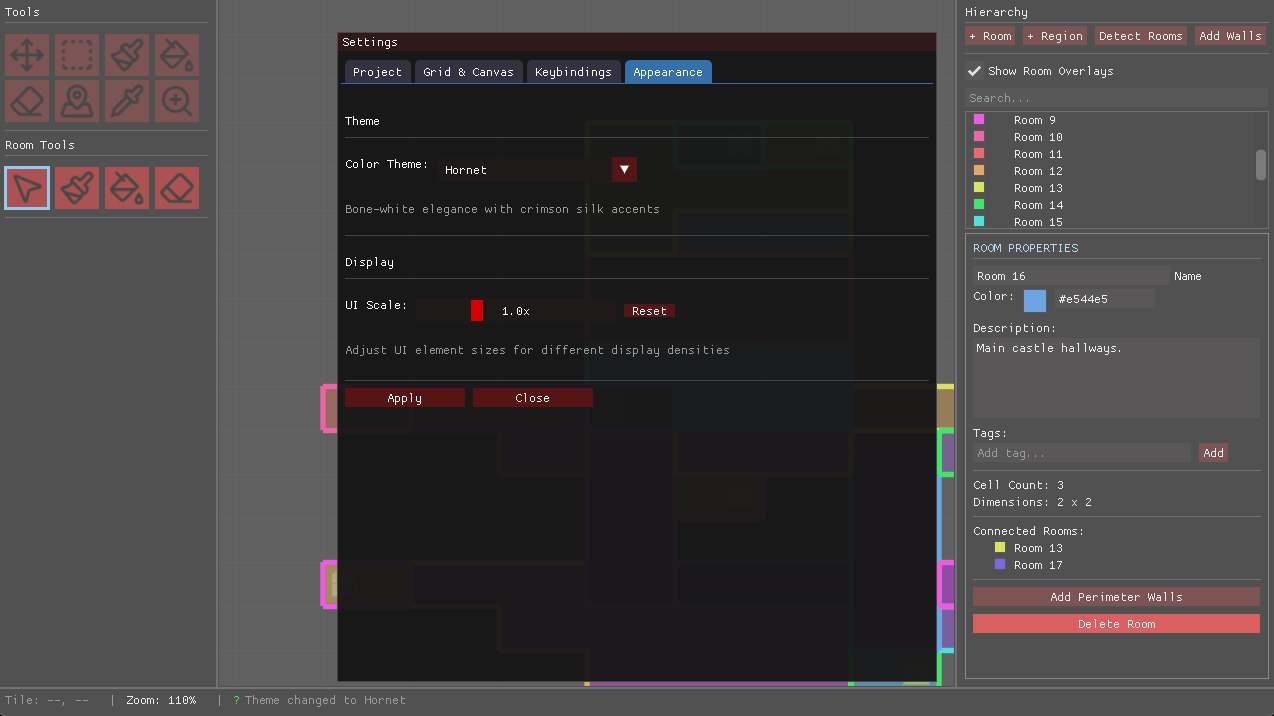Select the room eraser tool
The height and width of the screenshot is (716, 1274).
click(x=177, y=188)
